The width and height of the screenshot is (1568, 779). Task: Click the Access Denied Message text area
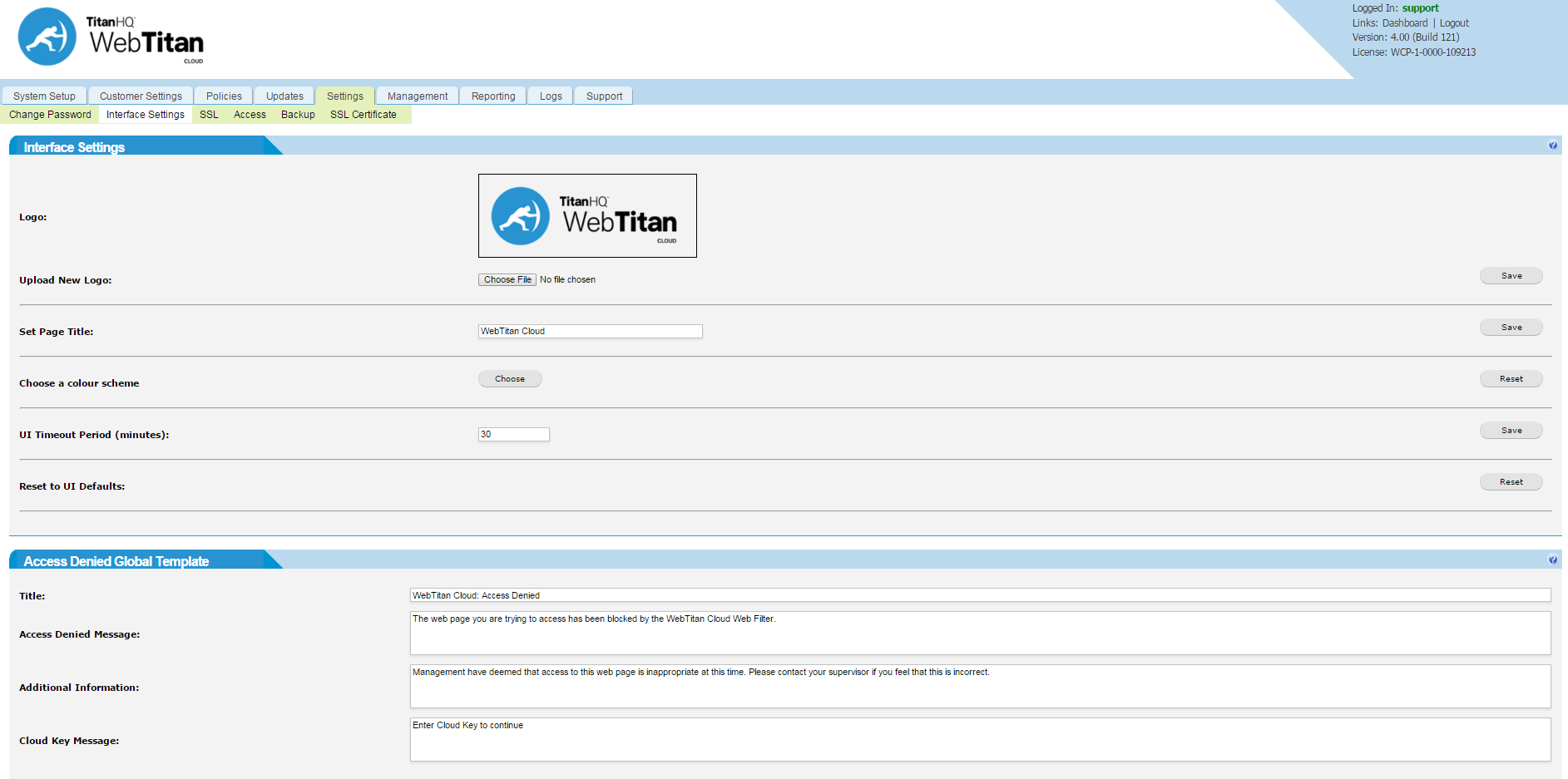[x=981, y=634]
